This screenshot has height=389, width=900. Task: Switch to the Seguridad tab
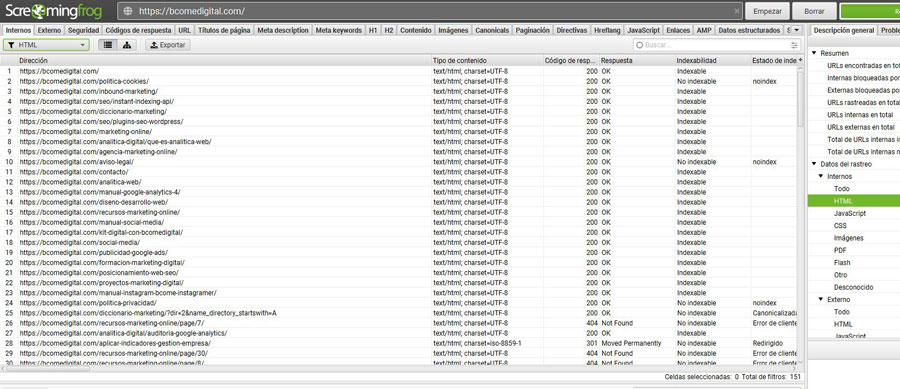point(83,30)
